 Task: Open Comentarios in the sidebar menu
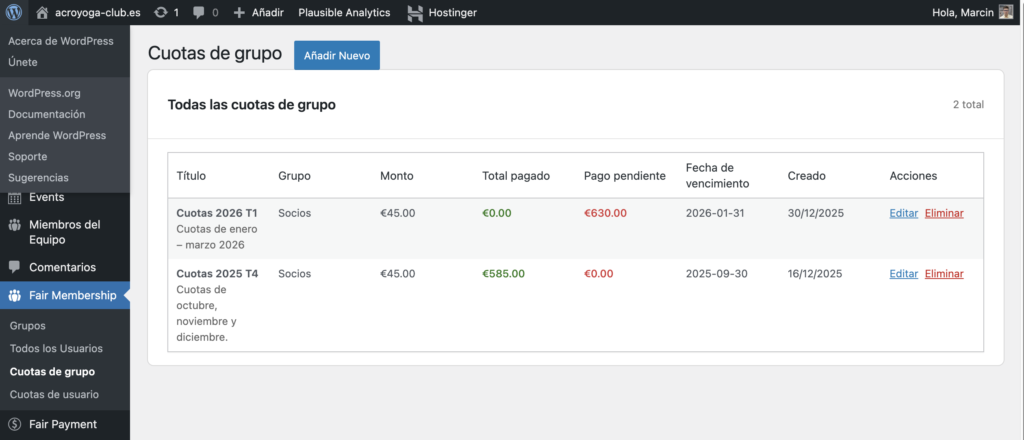point(62,267)
